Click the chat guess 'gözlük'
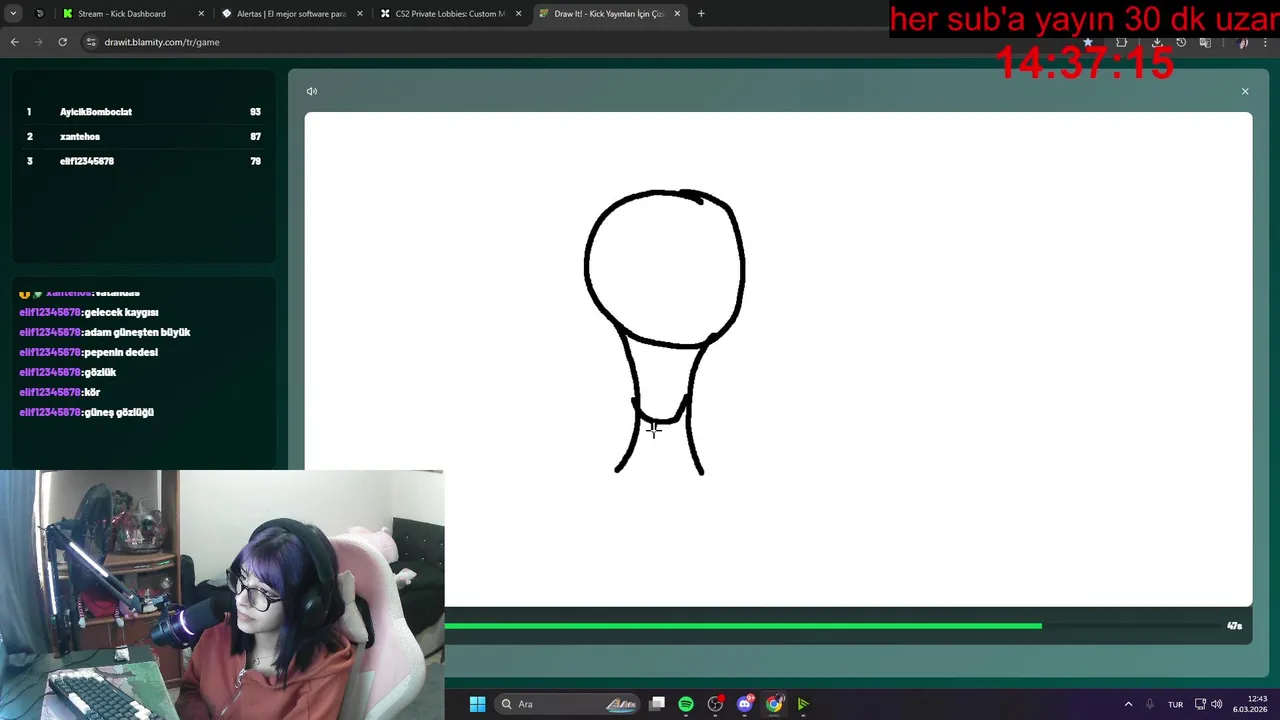This screenshot has height=720, width=1280. coord(100,372)
